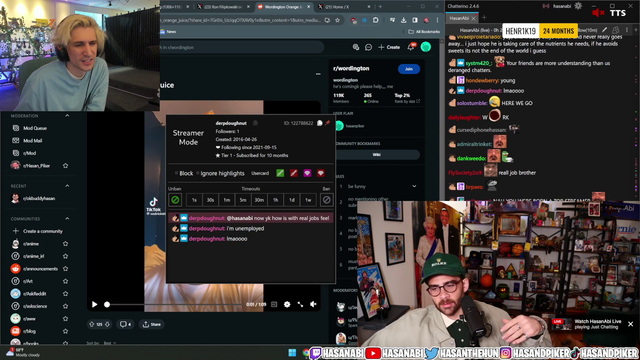Bookmark page with star in address bar
The height and width of the screenshot is (360, 640).
(338, 20)
